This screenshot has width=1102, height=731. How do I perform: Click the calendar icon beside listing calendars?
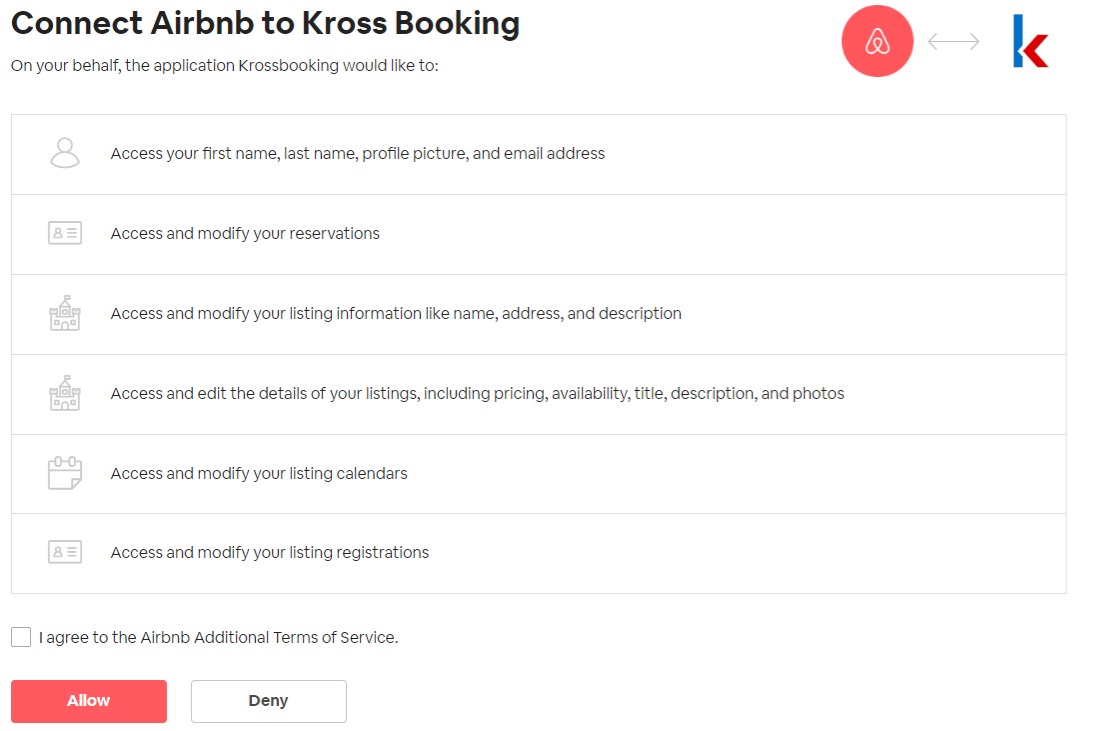coord(65,472)
